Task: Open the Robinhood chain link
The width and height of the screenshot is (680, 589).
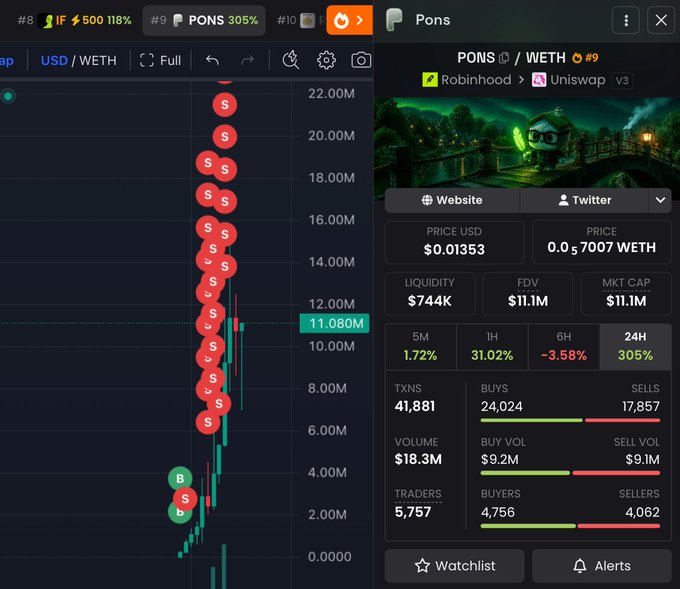Action: [x=467, y=80]
